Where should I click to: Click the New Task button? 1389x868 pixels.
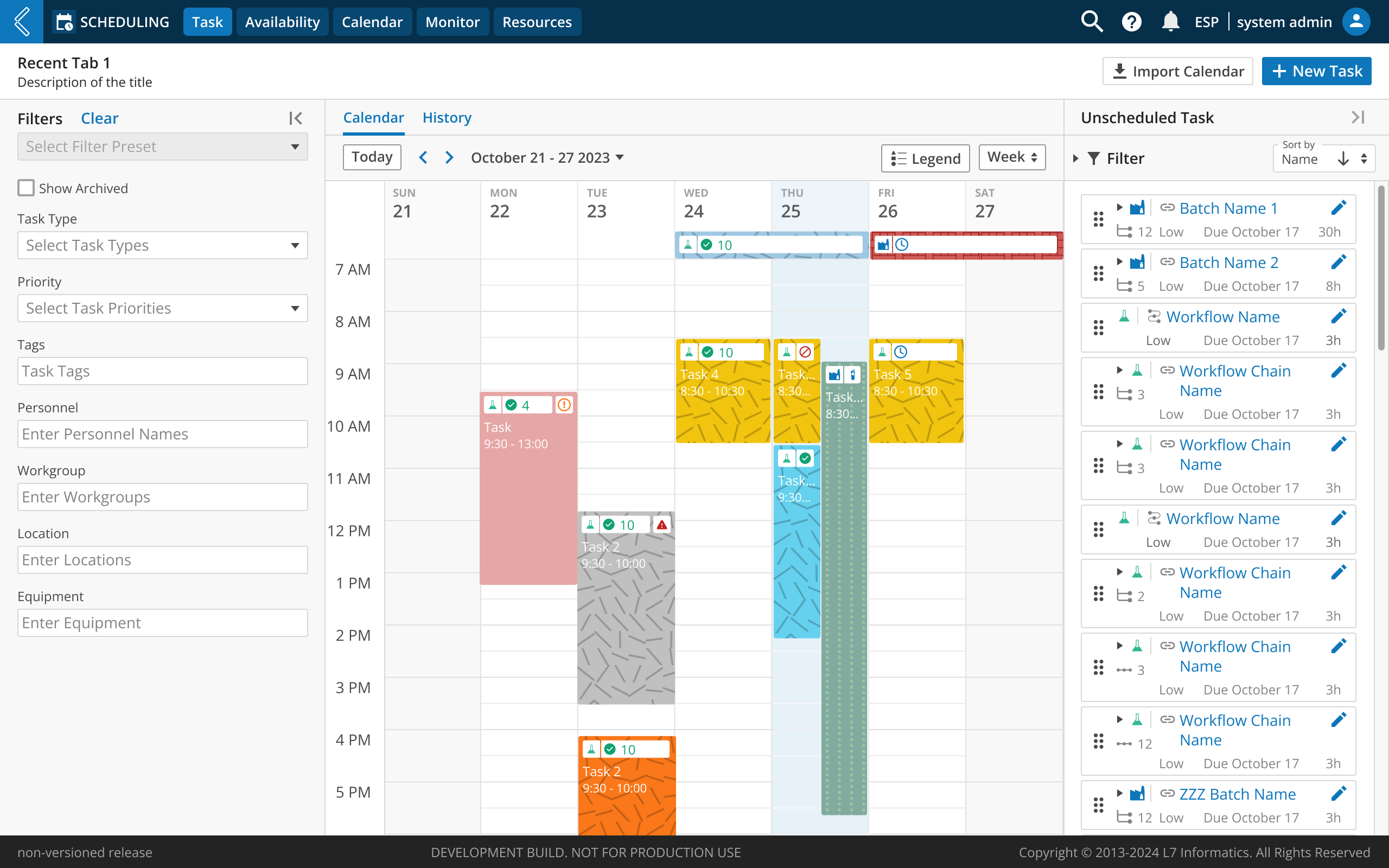[1316, 71]
